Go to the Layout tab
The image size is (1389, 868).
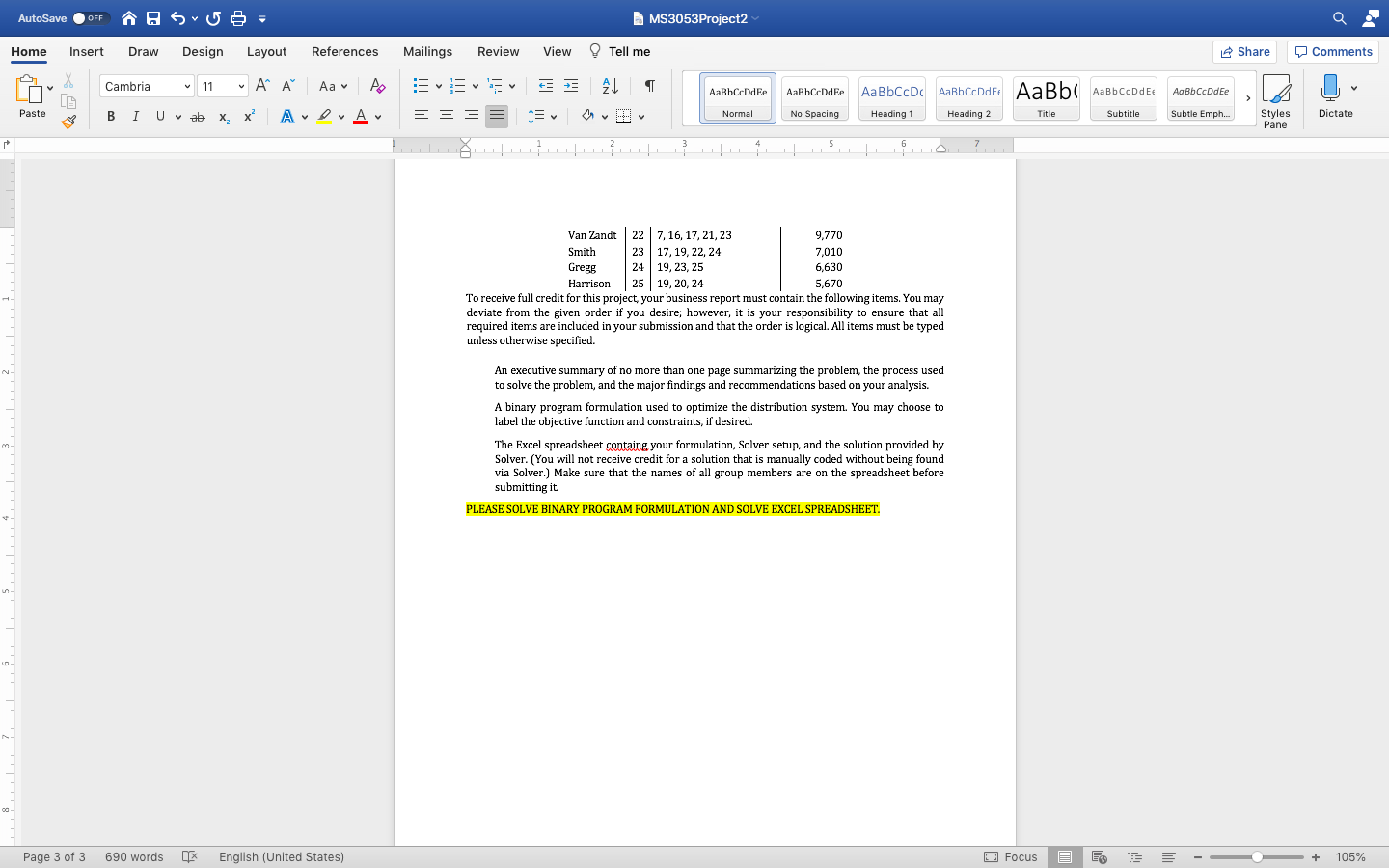(266, 51)
